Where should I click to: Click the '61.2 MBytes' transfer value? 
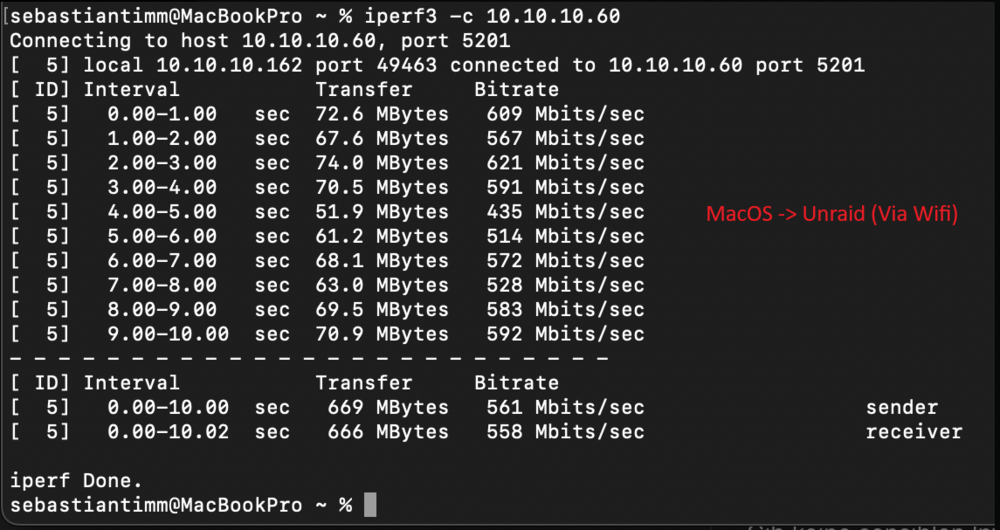point(382,236)
